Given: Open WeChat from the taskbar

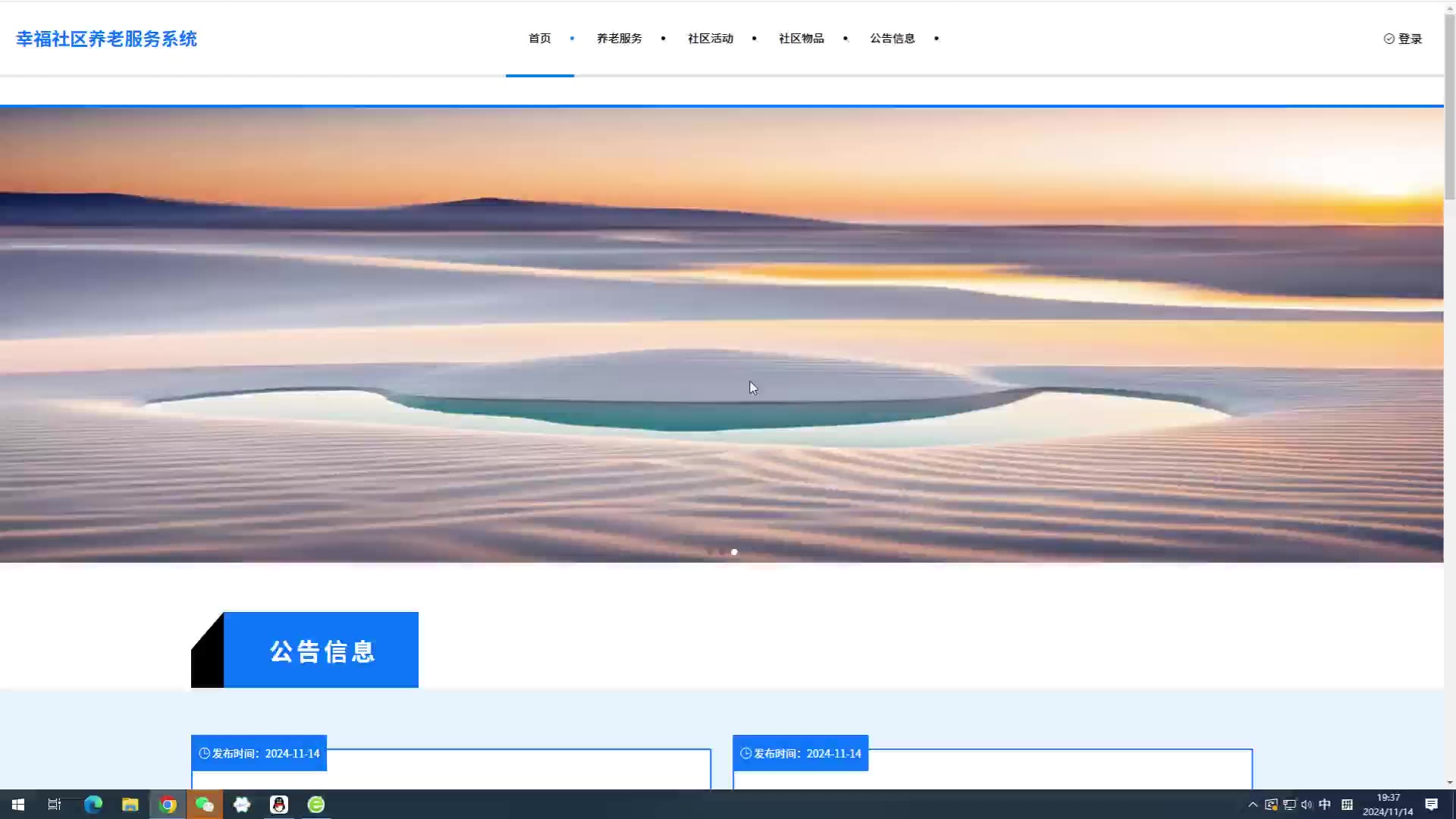Looking at the screenshot, I should click(205, 805).
